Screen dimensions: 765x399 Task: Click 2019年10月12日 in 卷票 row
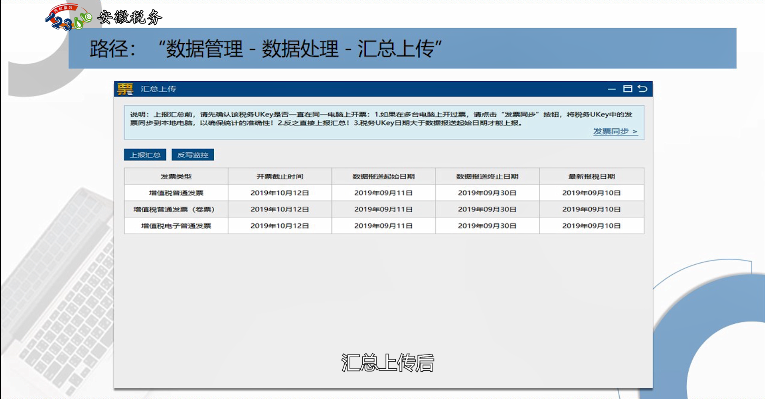[x=280, y=210]
